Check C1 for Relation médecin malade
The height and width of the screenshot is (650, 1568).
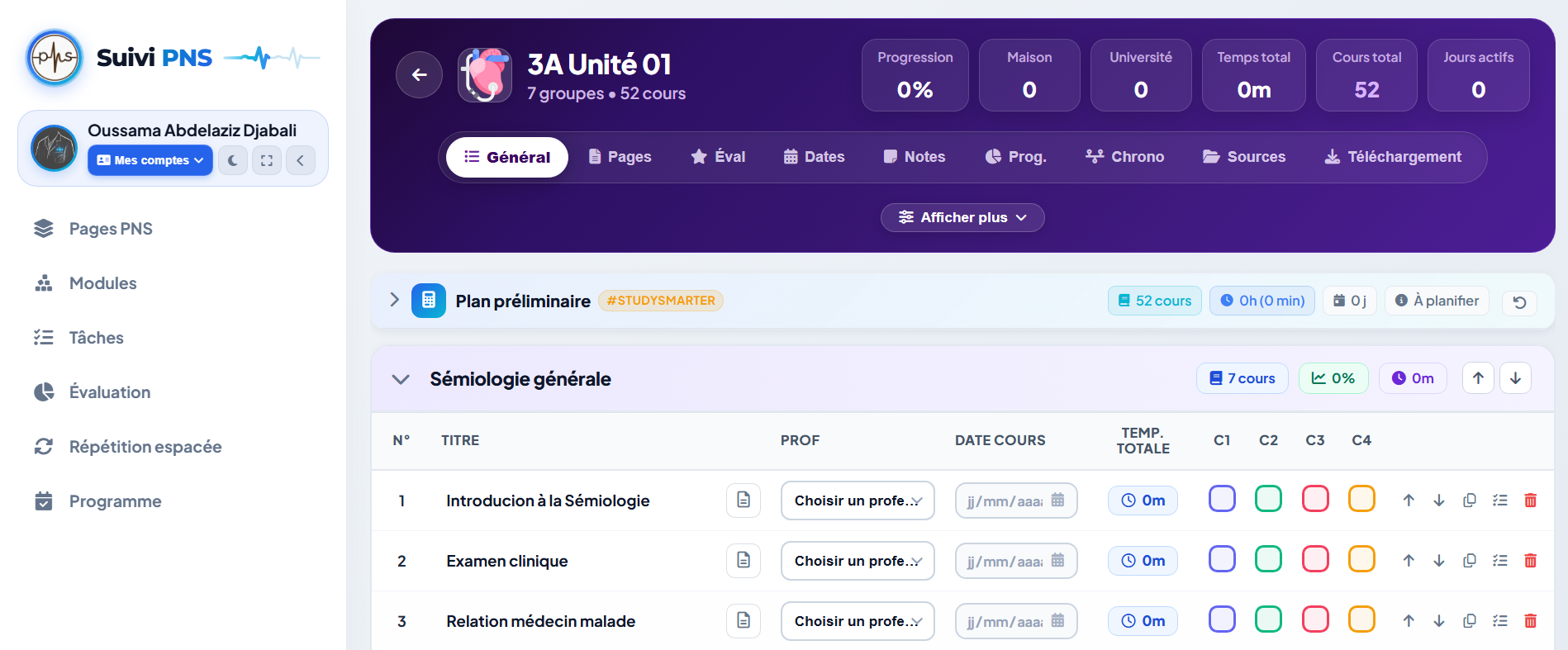pyautogui.click(x=1222, y=619)
